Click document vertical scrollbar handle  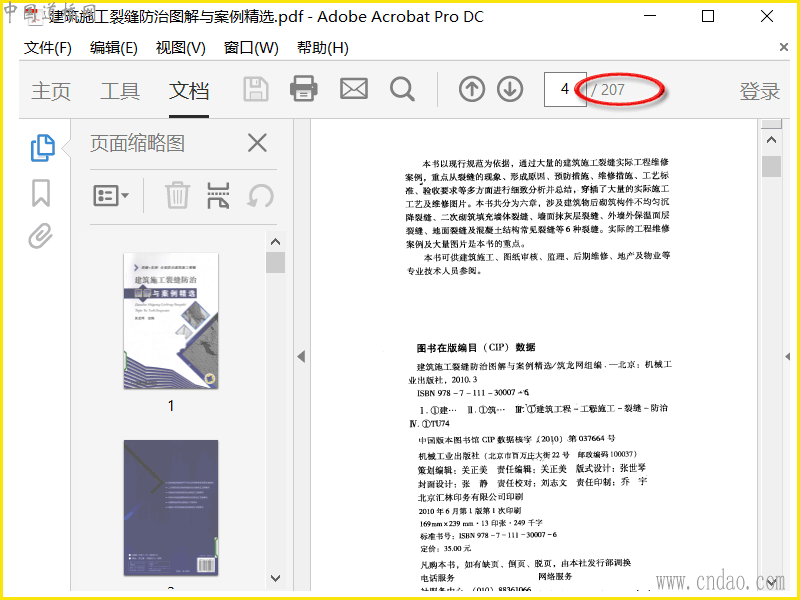[x=771, y=166]
